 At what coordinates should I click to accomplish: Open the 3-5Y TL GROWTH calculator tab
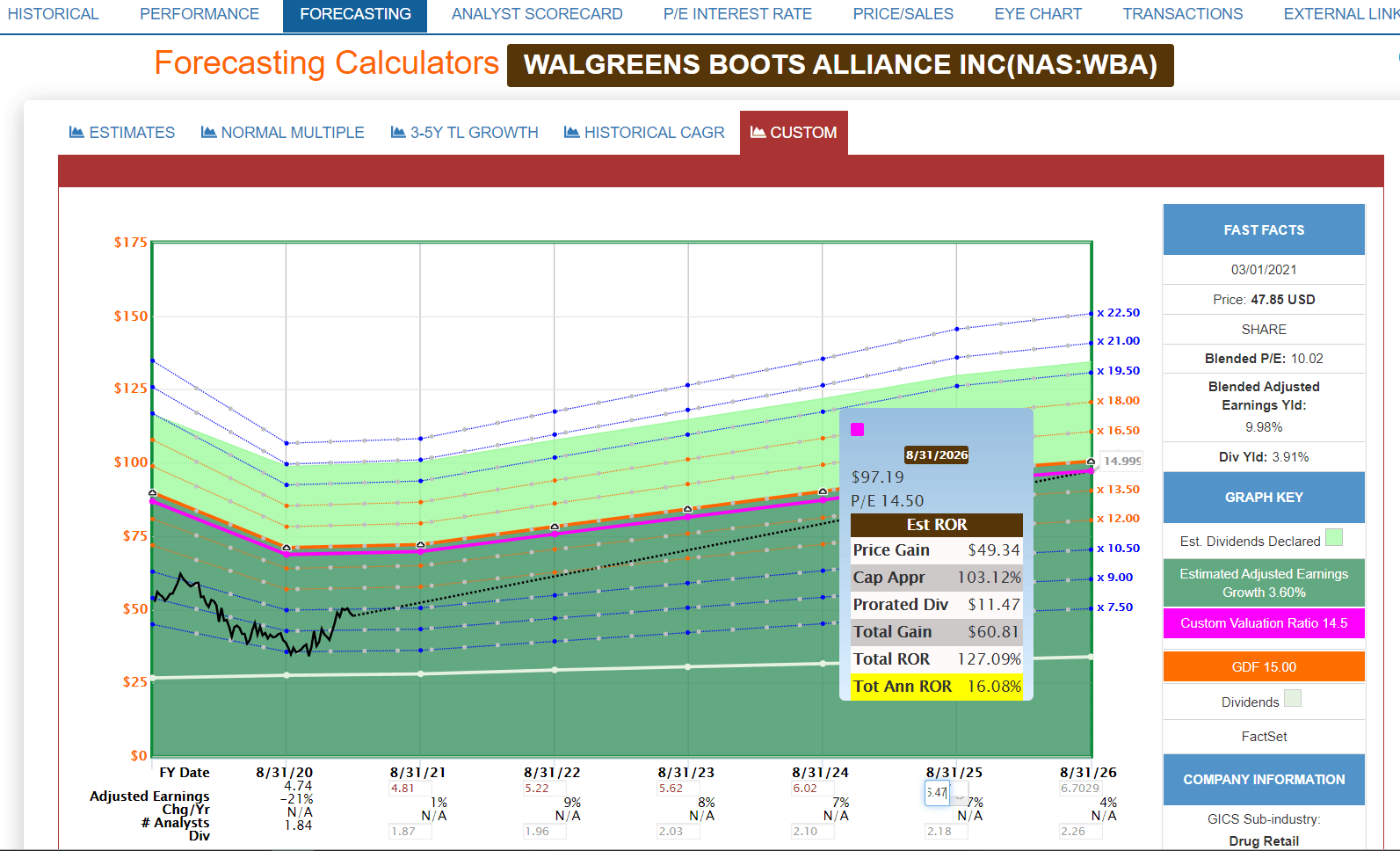[464, 133]
